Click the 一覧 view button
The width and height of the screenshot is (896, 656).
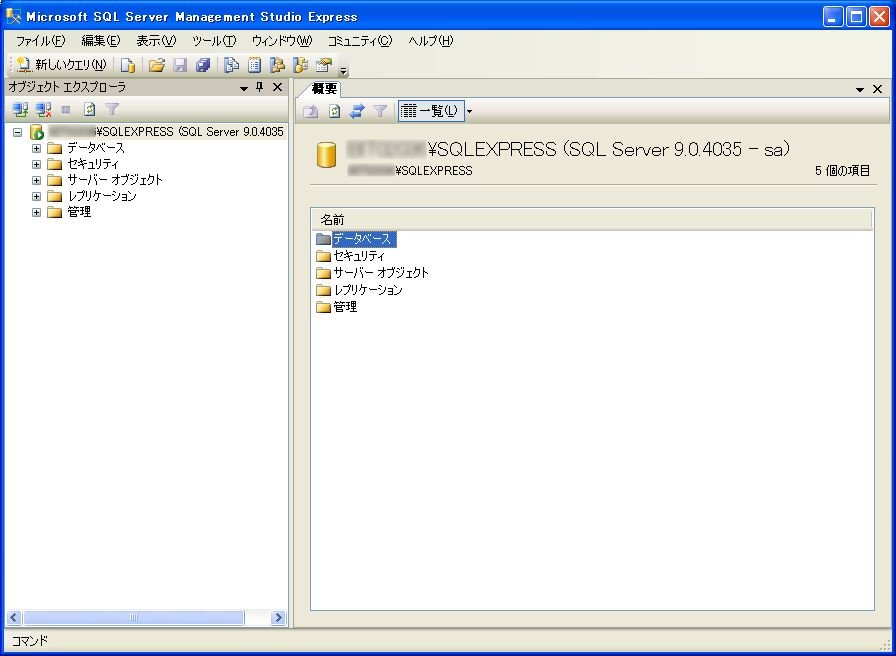point(431,111)
